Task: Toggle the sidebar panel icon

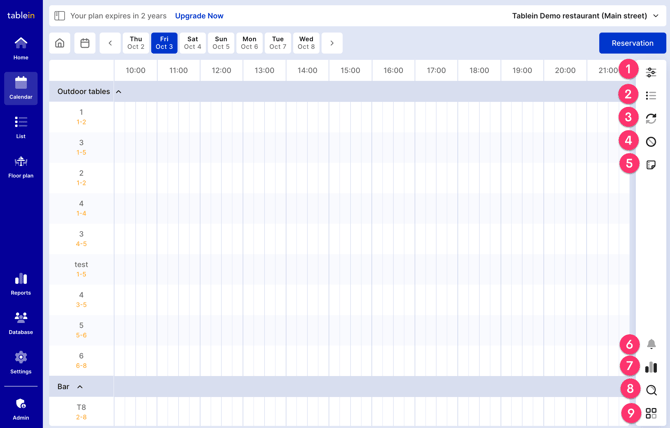Action: pyautogui.click(x=60, y=16)
